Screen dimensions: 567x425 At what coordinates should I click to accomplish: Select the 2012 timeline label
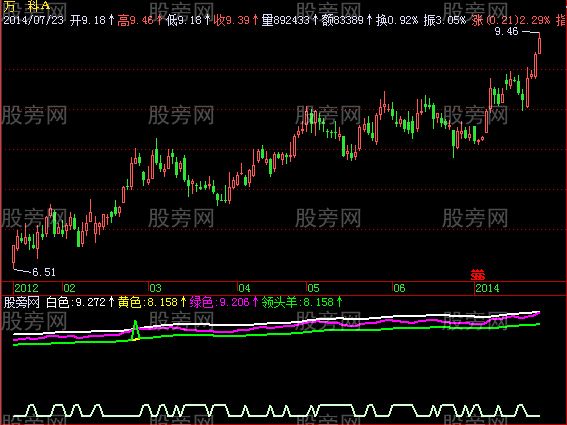pyautogui.click(x=26, y=288)
